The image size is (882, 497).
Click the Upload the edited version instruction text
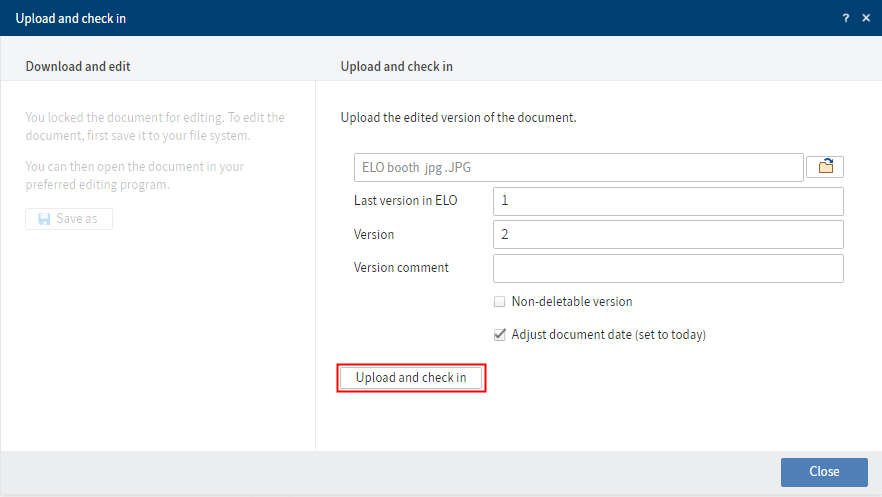(x=458, y=118)
